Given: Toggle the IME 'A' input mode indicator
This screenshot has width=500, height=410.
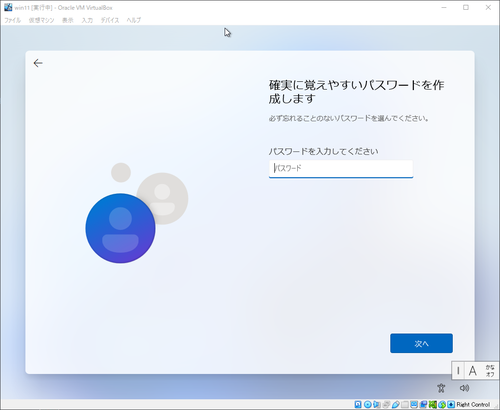Looking at the screenshot, I should coord(473,371).
